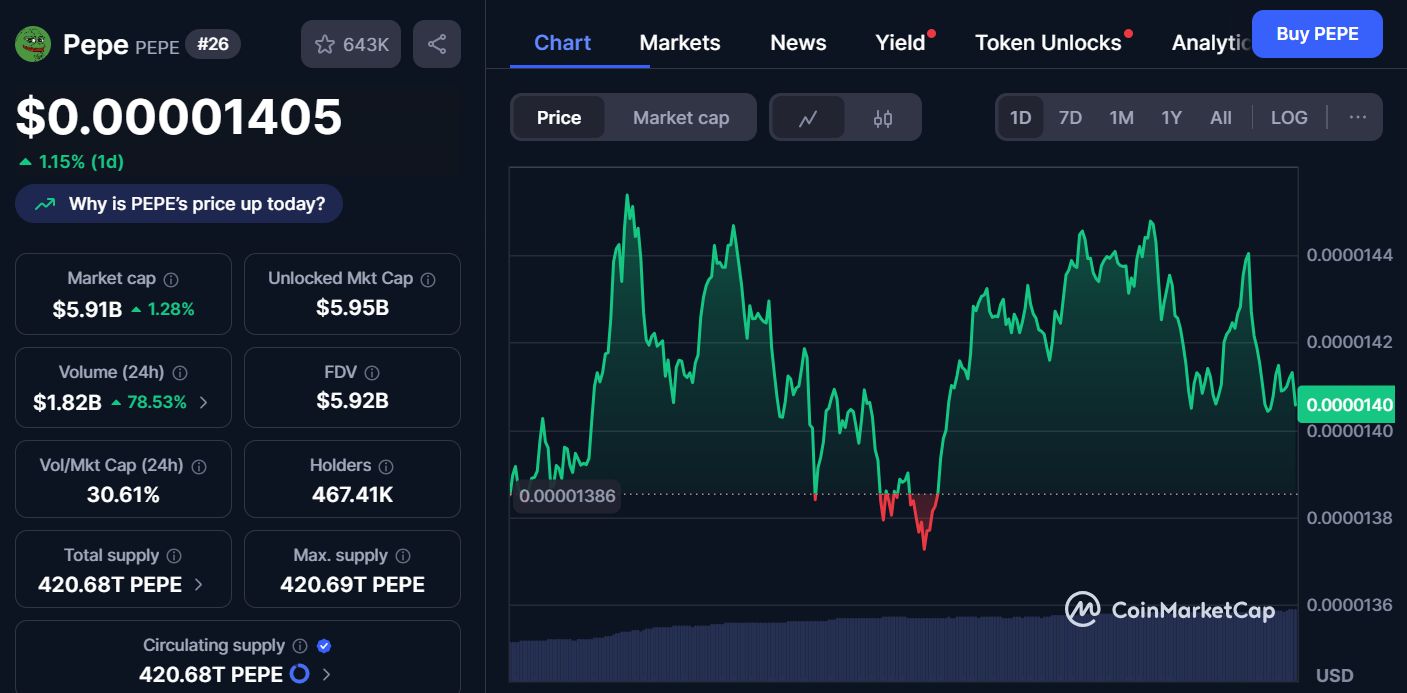This screenshot has width=1407, height=693.
Task: Expand Volume (24h) details chevron
Action: pyautogui.click(x=204, y=402)
